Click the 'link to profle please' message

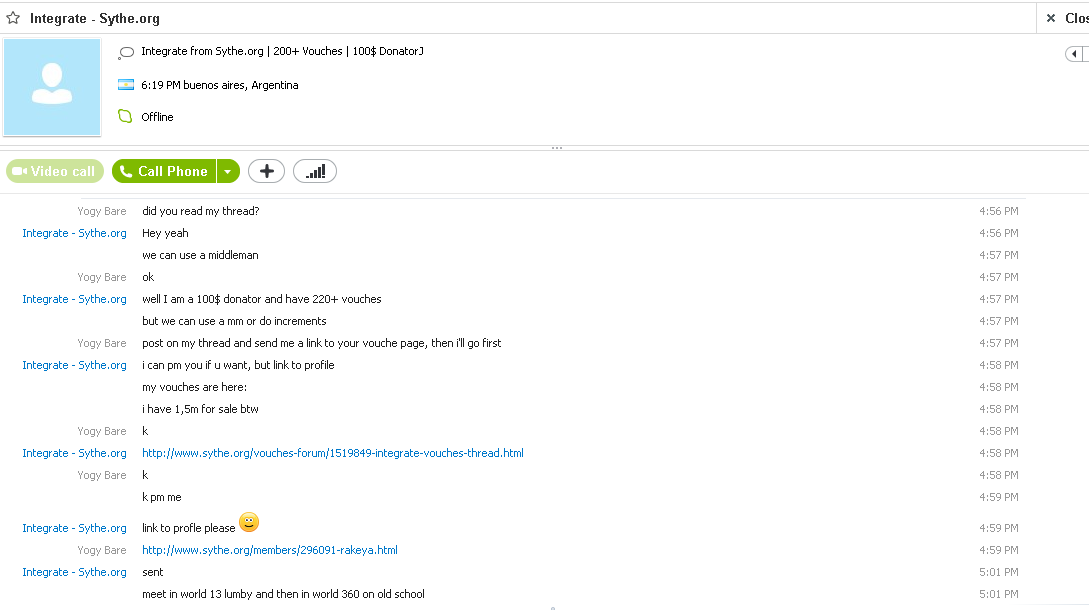[189, 528]
